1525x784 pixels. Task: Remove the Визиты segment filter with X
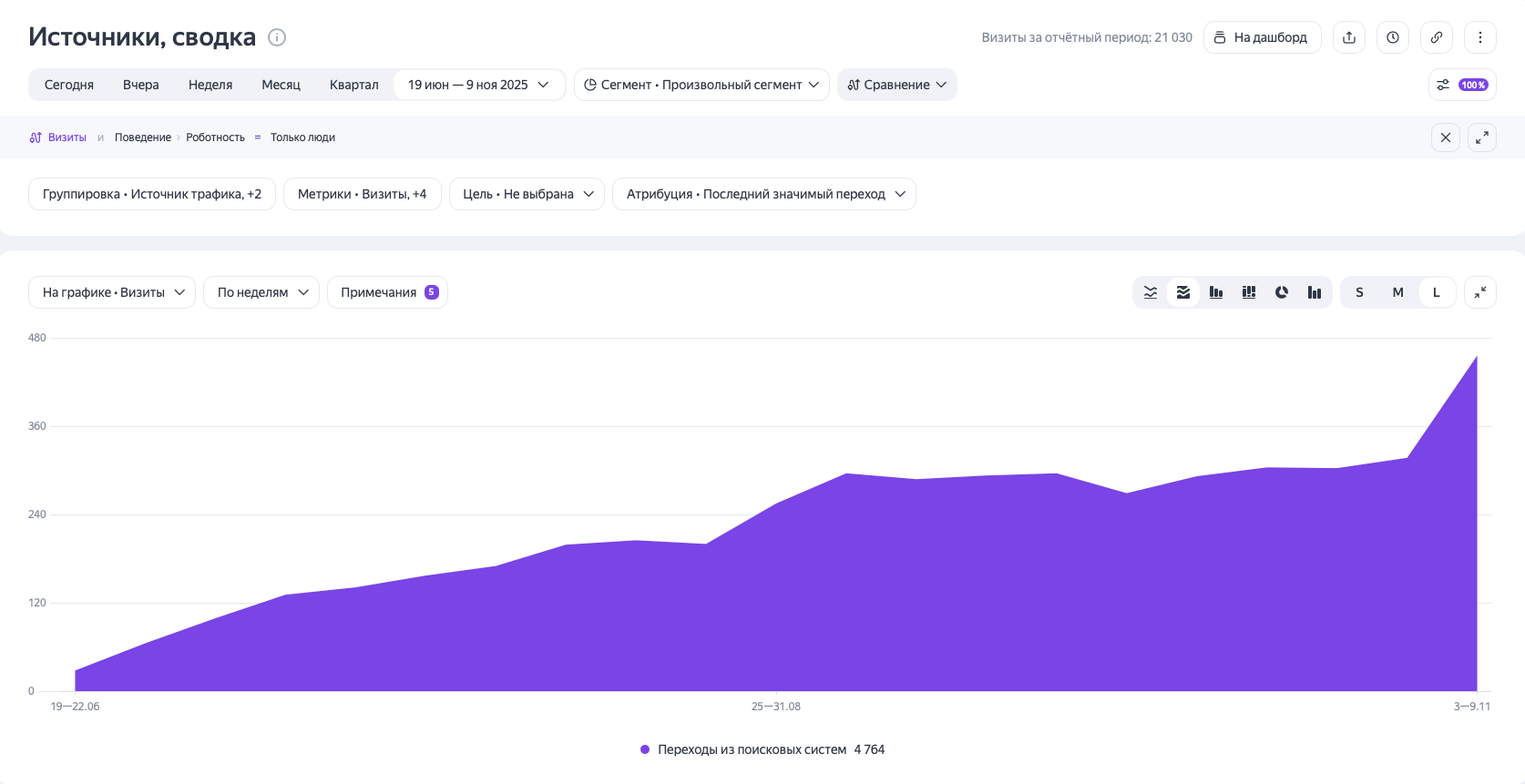click(x=1446, y=137)
